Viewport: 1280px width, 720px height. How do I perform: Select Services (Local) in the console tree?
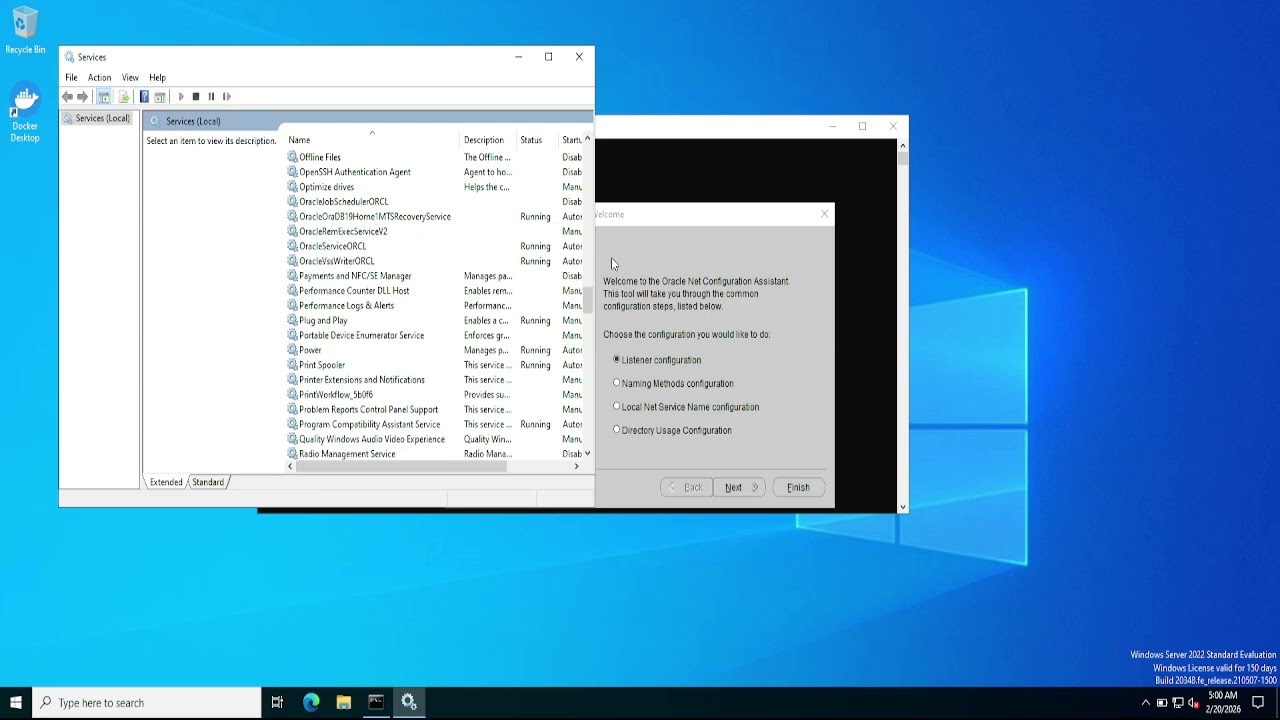102,118
